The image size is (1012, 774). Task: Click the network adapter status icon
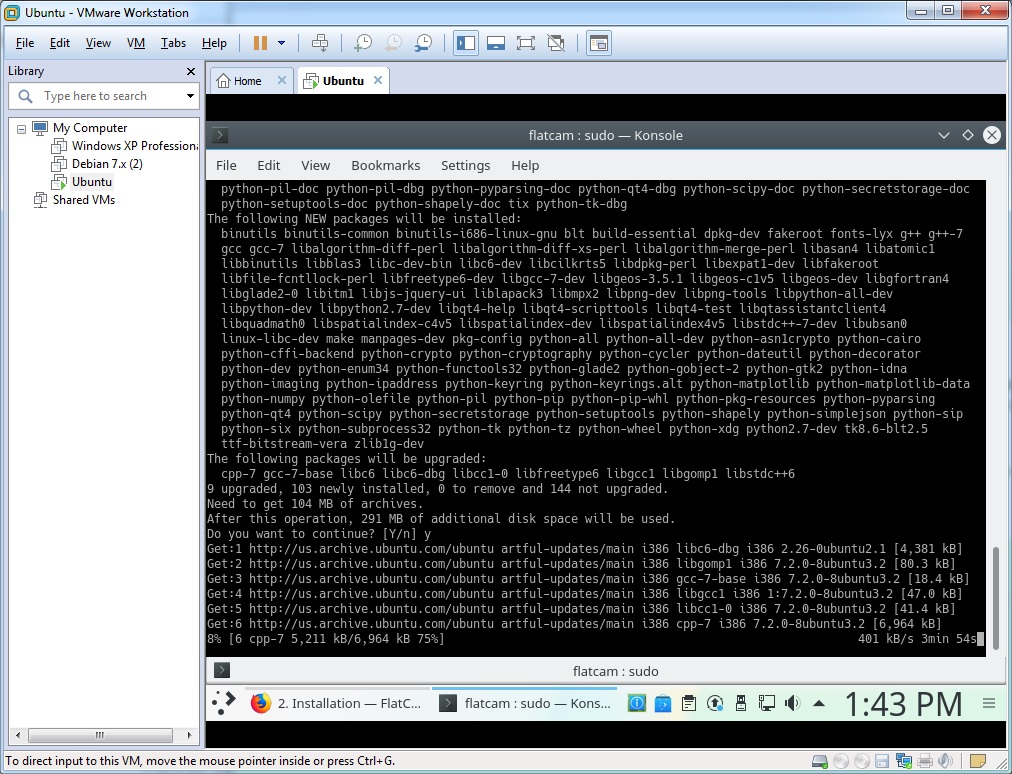[x=904, y=761]
